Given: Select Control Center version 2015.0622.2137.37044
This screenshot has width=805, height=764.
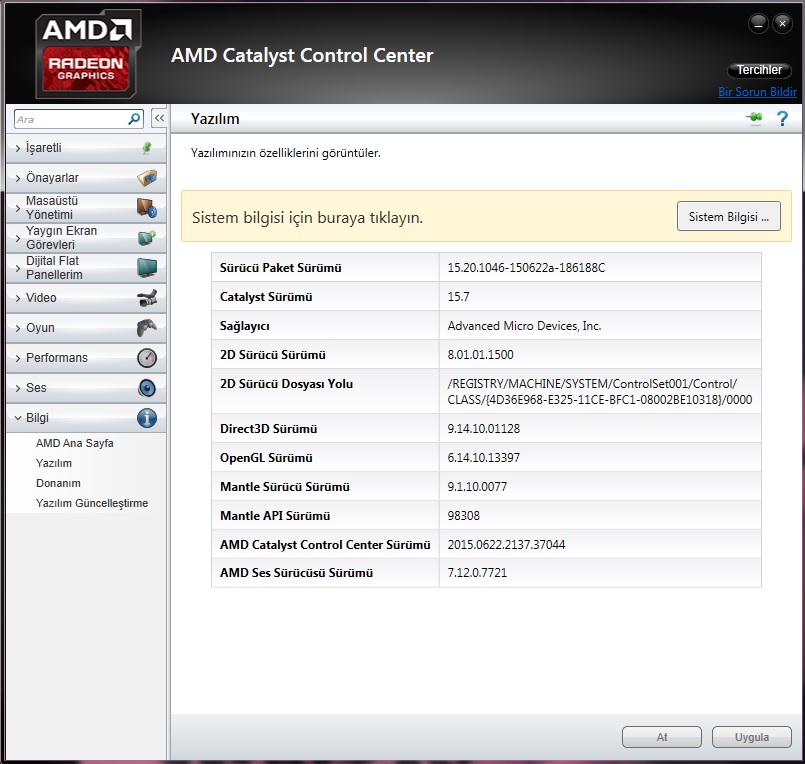Looking at the screenshot, I should (506, 544).
